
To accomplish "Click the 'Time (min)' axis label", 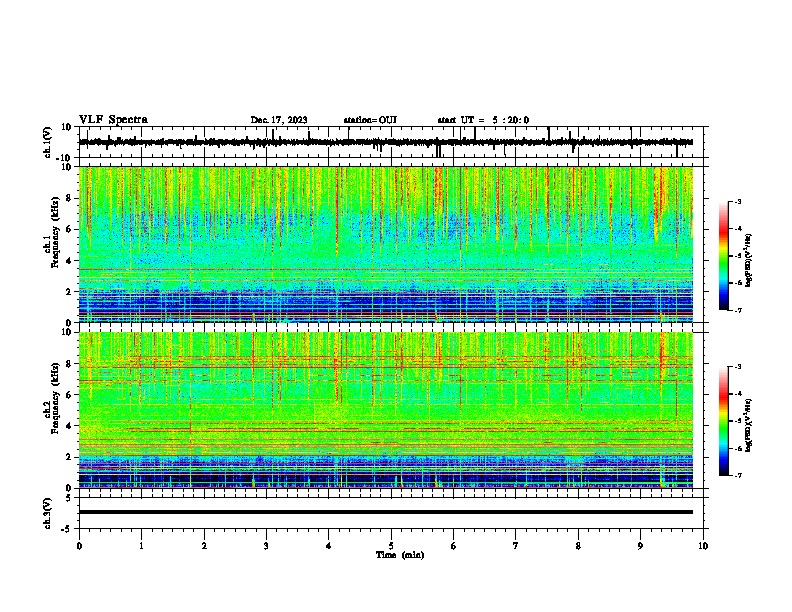I will click(400, 555).
